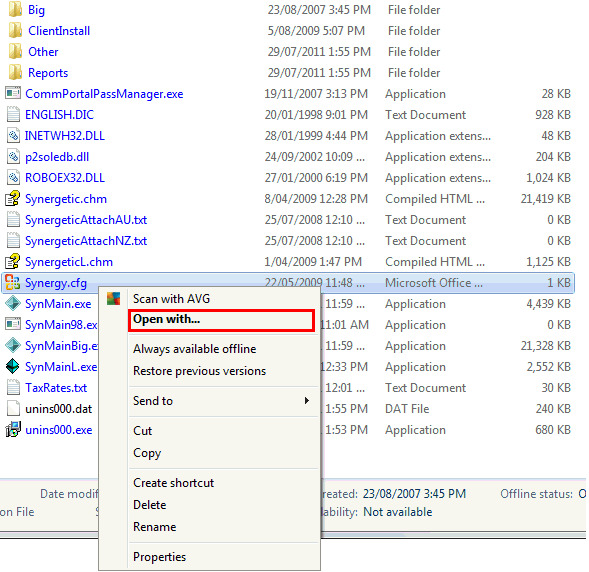The image size is (589, 572).
Task: Select the SynMain.exe file name
Action: [58, 304]
